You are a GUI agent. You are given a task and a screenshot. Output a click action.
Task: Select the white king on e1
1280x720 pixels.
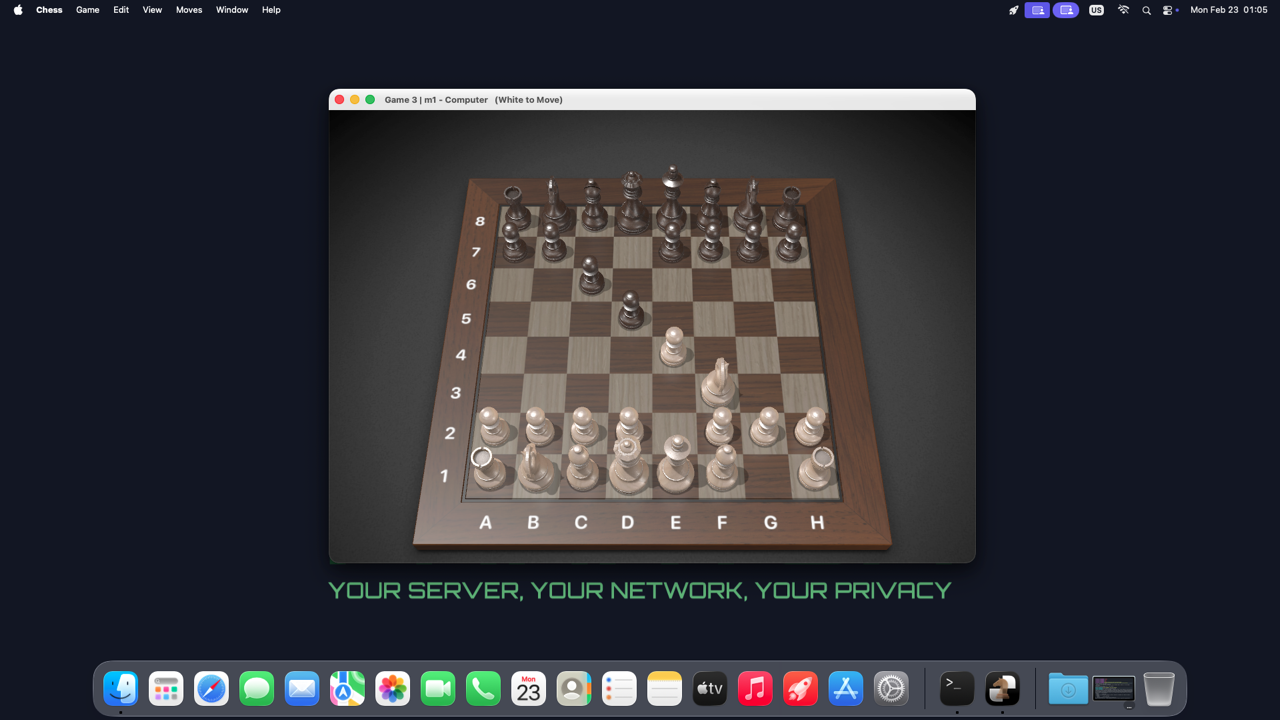pyautogui.click(x=677, y=468)
